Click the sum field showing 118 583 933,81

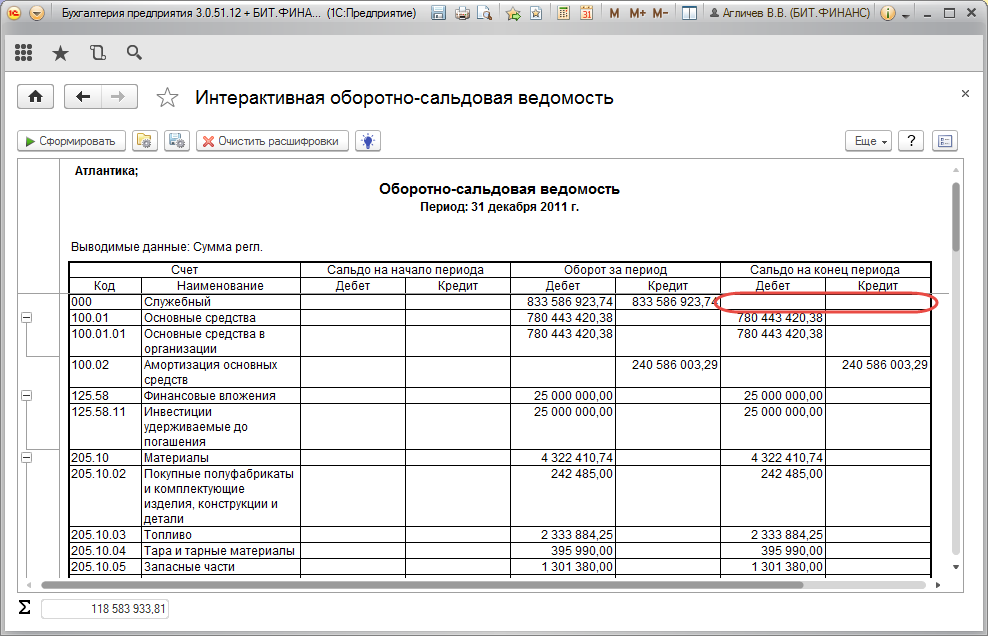tap(105, 608)
